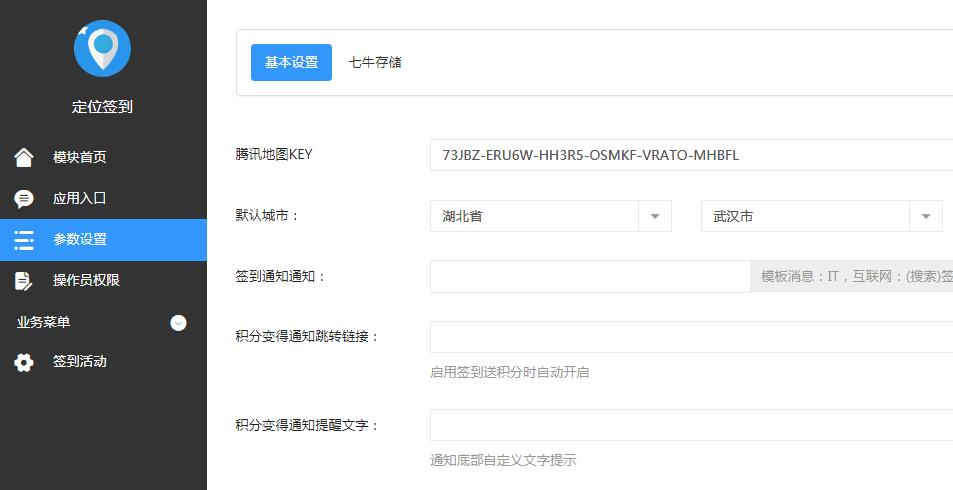Select 参数设置 in the sidebar
The height and width of the screenshot is (490, 953).
(x=80, y=240)
